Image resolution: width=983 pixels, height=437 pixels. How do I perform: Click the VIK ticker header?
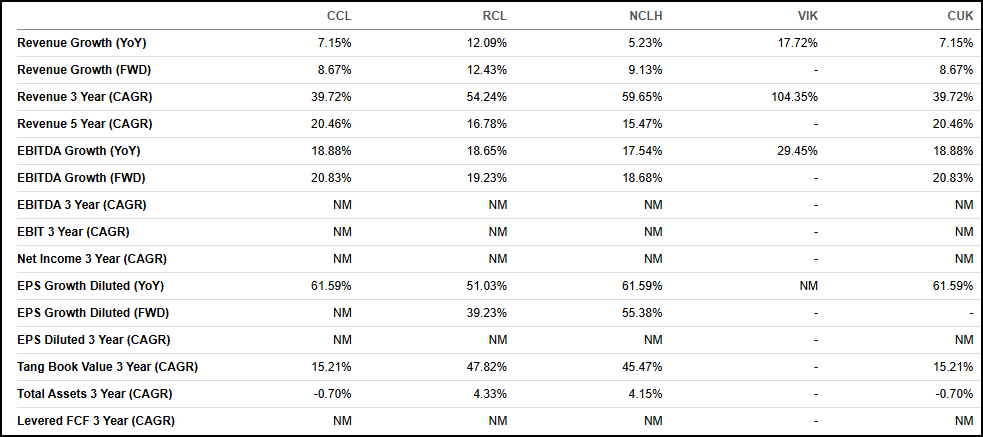pos(806,16)
